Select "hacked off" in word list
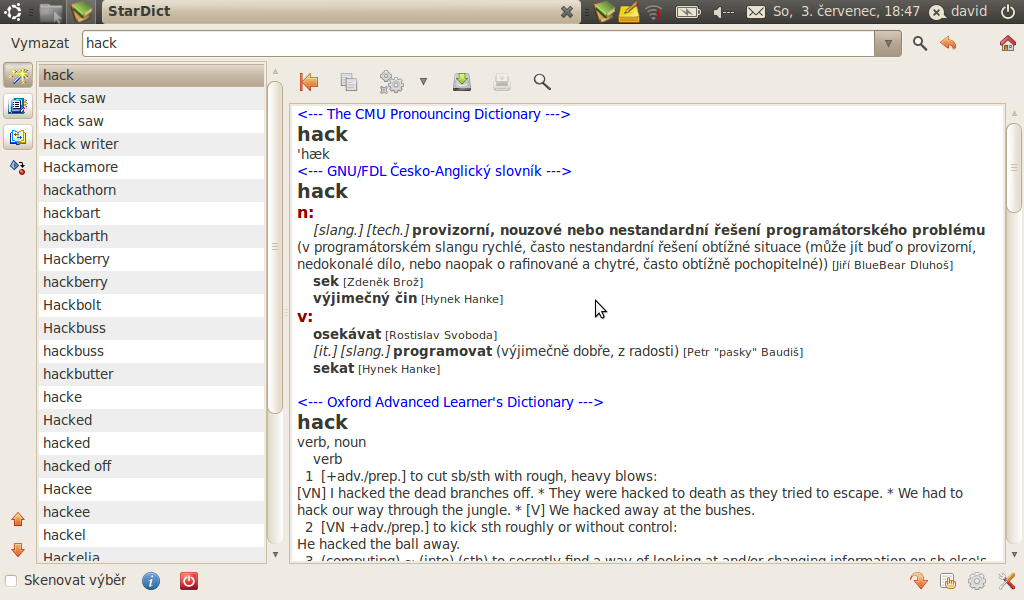Screen dimensions: 1024x600 coord(152,466)
